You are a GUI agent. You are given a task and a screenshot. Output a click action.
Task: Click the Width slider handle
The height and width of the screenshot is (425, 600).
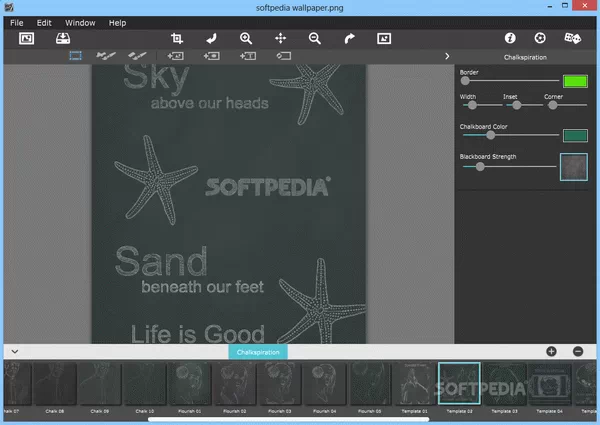click(x=472, y=105)
